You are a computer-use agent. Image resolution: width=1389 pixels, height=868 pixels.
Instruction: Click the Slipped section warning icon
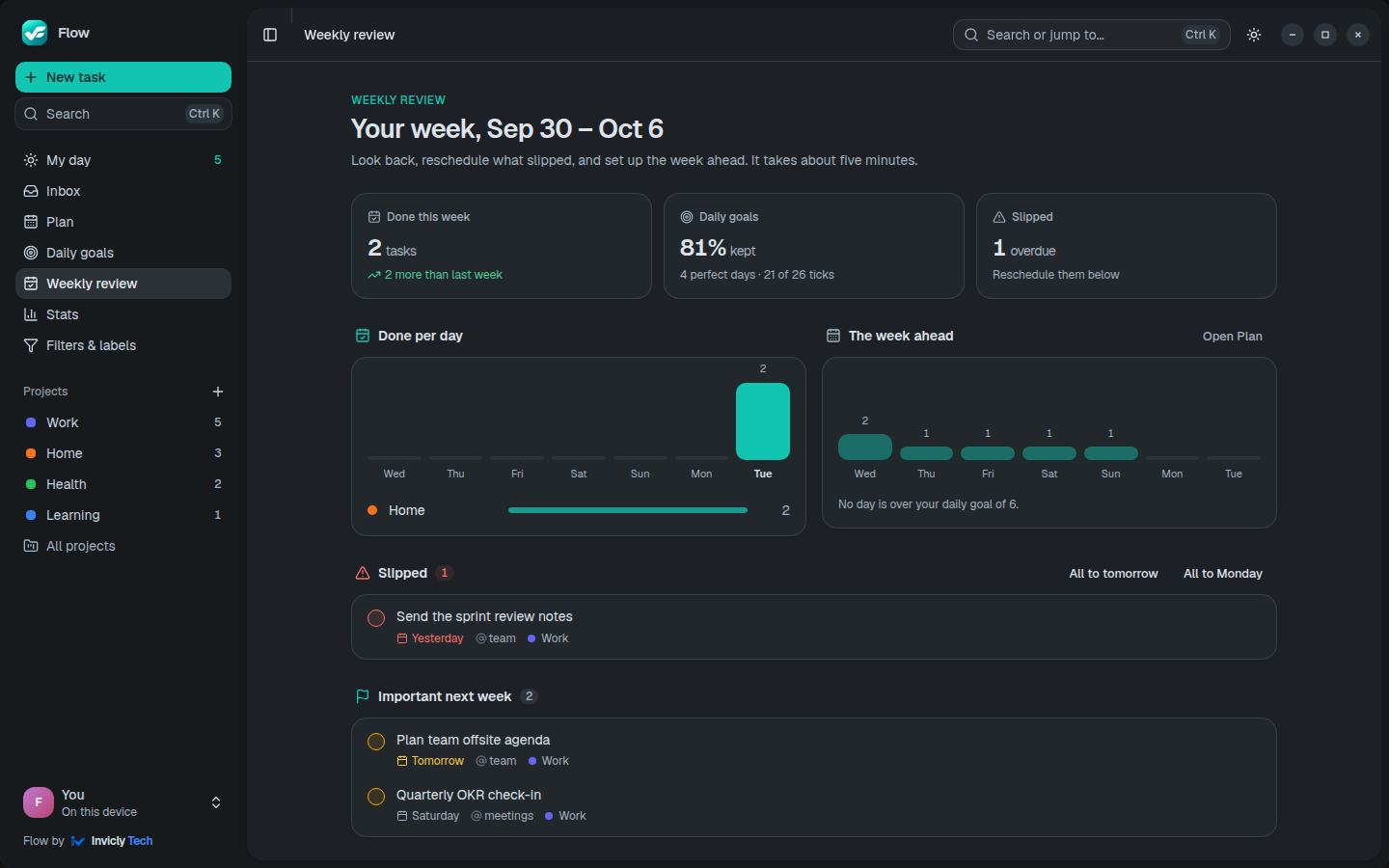363,573
